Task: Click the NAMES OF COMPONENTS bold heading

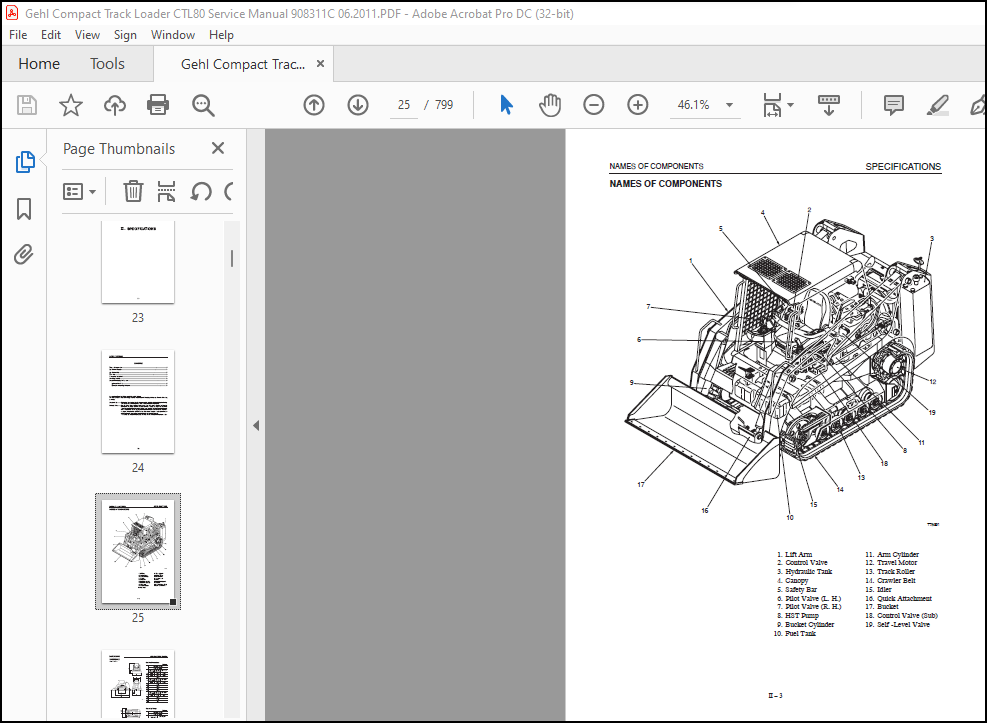Action: pyautogui.click(x=665, y=184)
